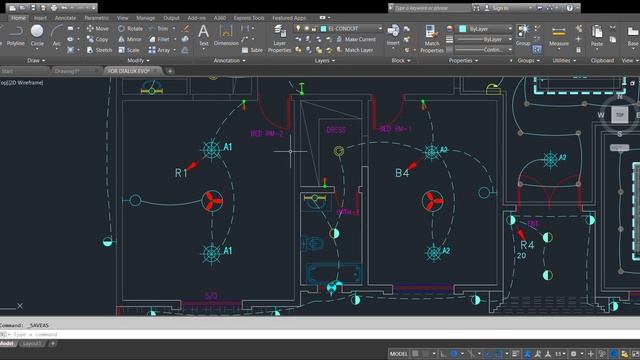Click Match Layer button

(355, 50)
